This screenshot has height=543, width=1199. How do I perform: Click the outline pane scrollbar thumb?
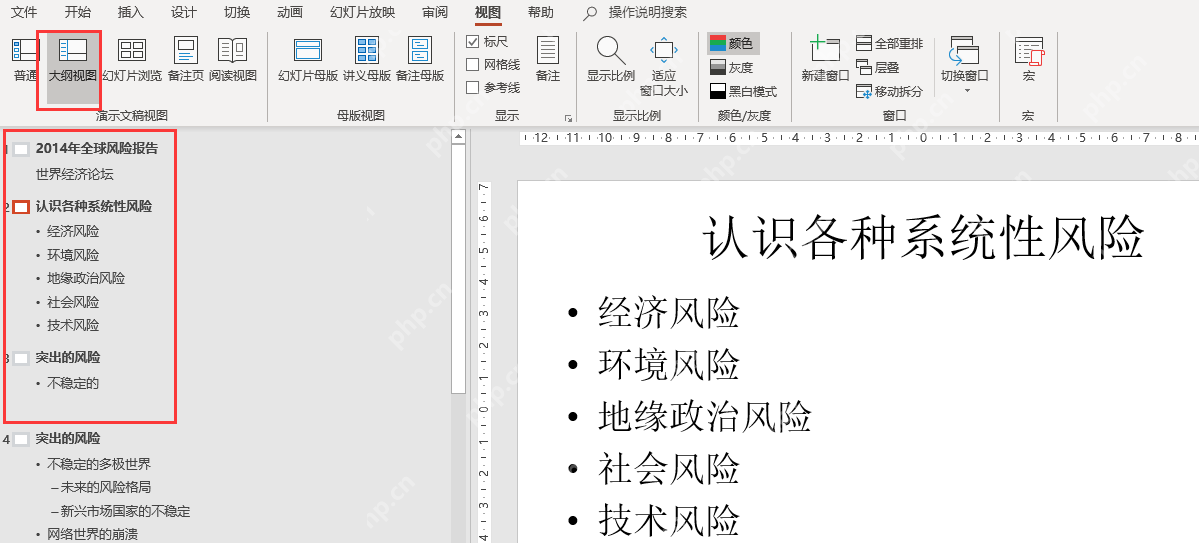coord(459,268)
